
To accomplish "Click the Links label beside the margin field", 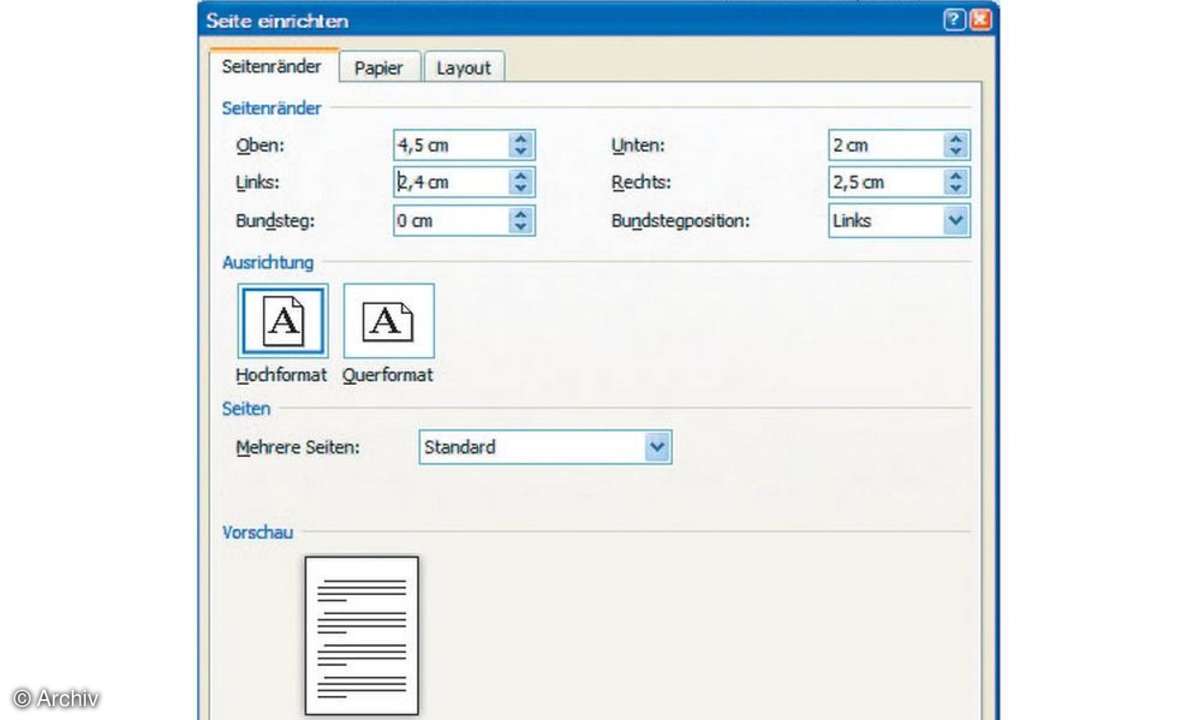I will coord(258,183).
